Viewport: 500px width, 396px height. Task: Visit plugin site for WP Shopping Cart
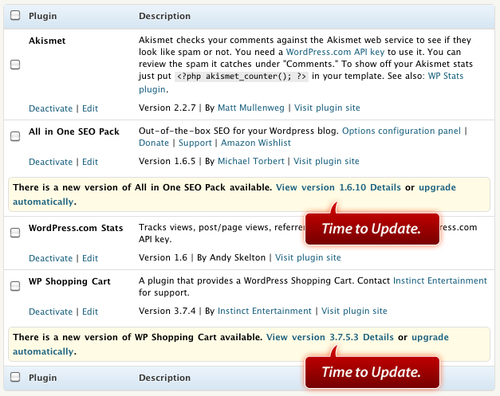click(x=354, y=311)
